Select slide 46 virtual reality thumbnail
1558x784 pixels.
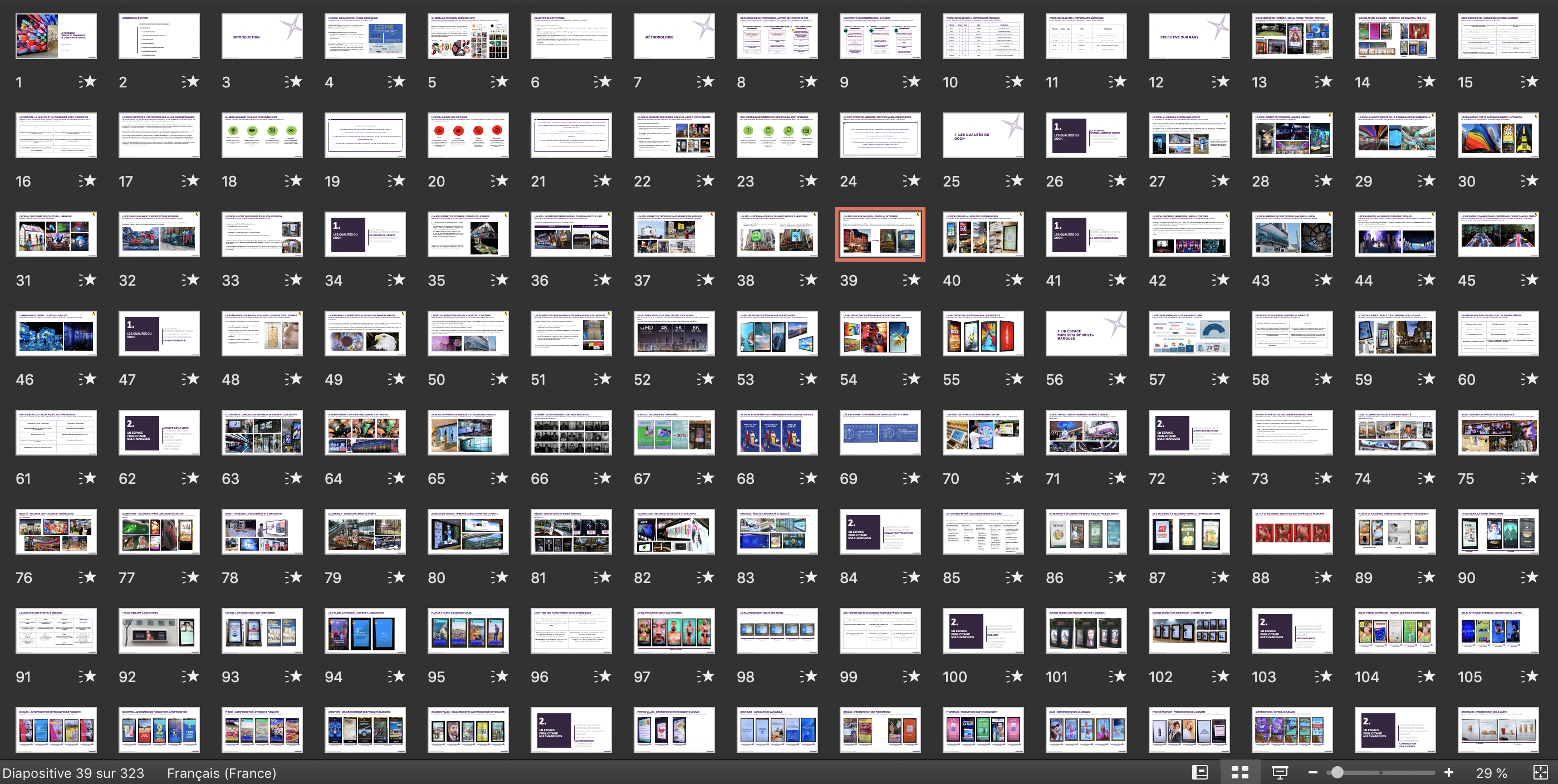click(x=56, y=334)
